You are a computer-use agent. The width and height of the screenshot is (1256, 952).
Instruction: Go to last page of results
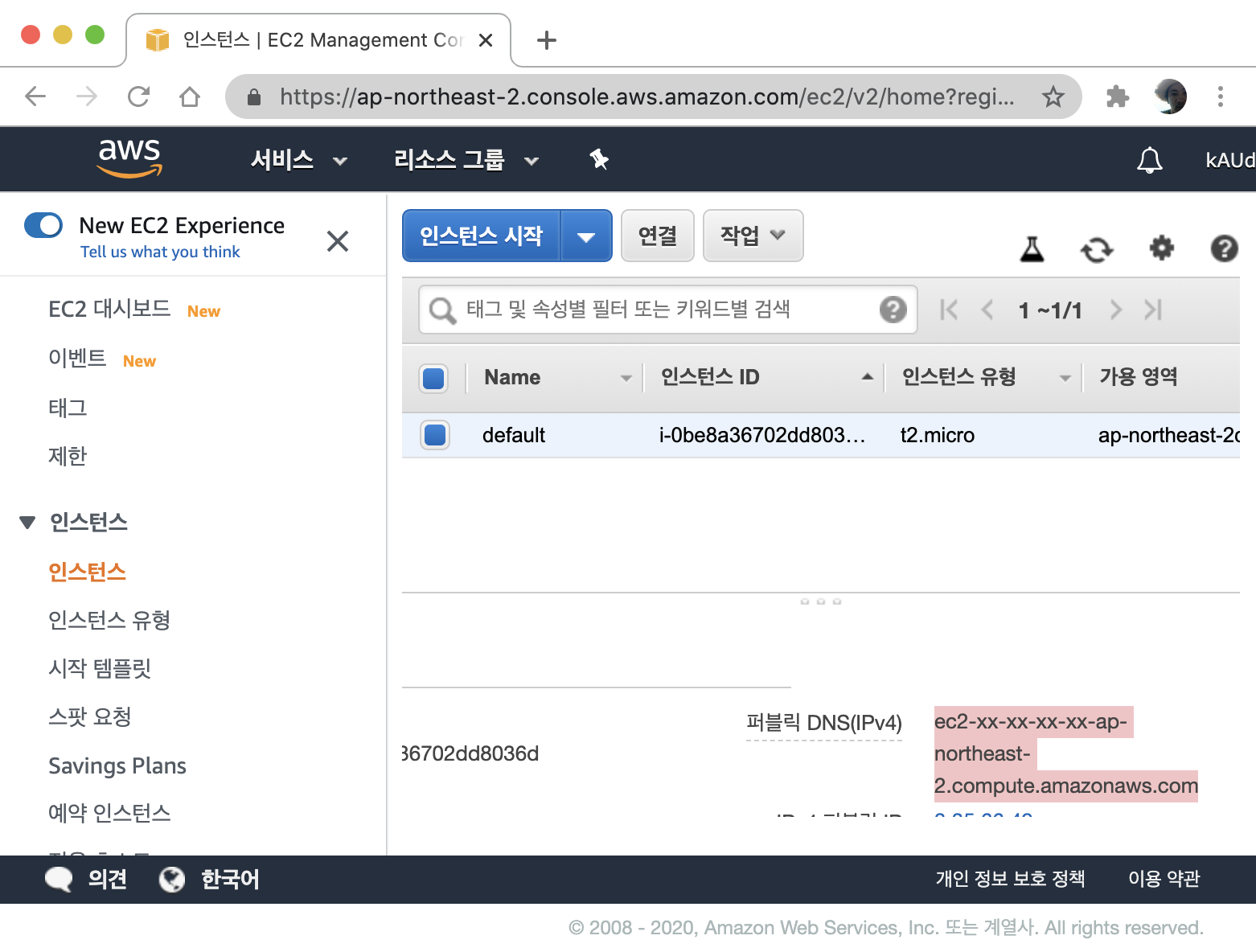(1153, 310)
